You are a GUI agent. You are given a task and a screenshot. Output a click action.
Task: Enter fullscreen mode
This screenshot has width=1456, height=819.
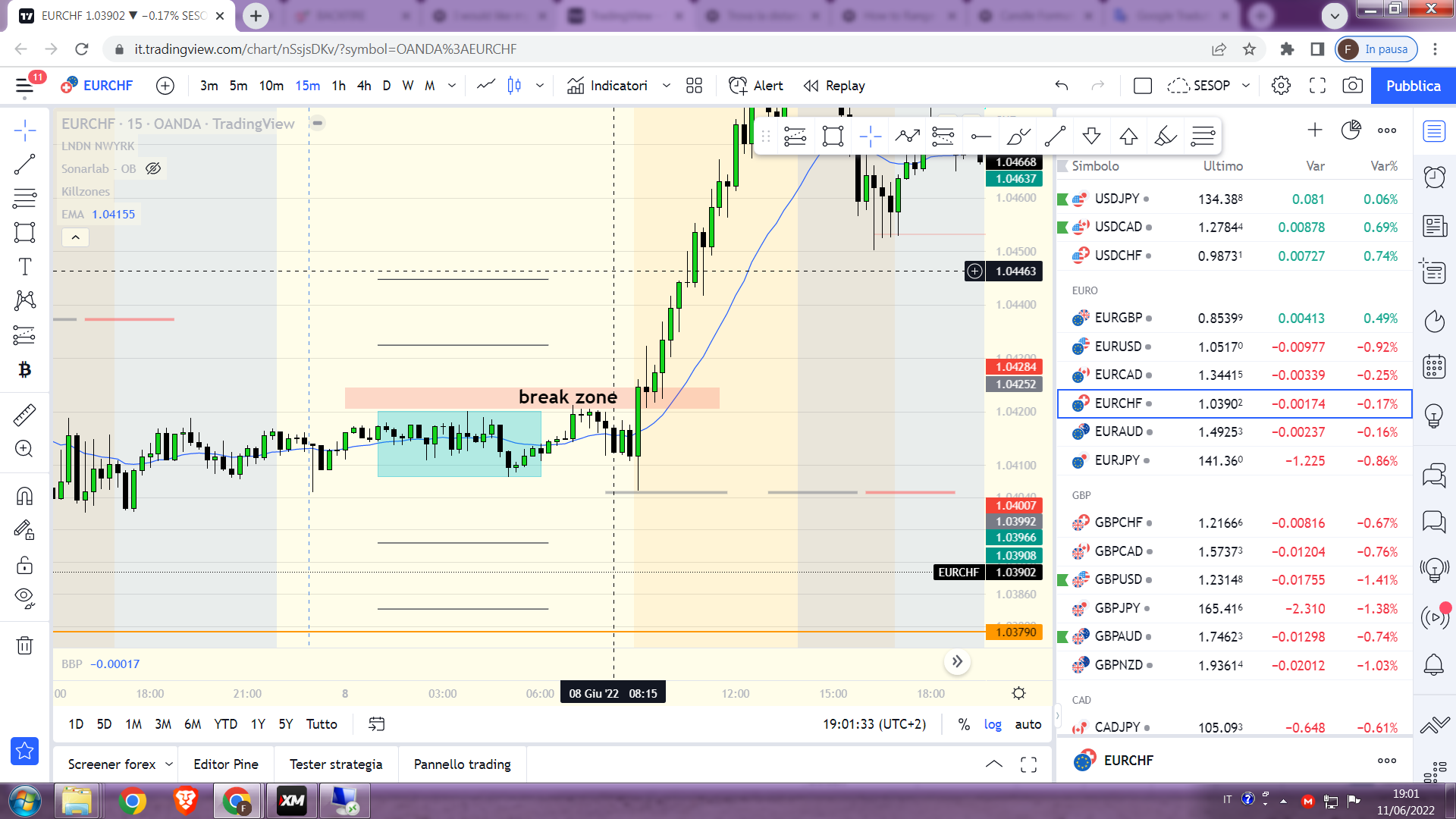coord(1318,86)
